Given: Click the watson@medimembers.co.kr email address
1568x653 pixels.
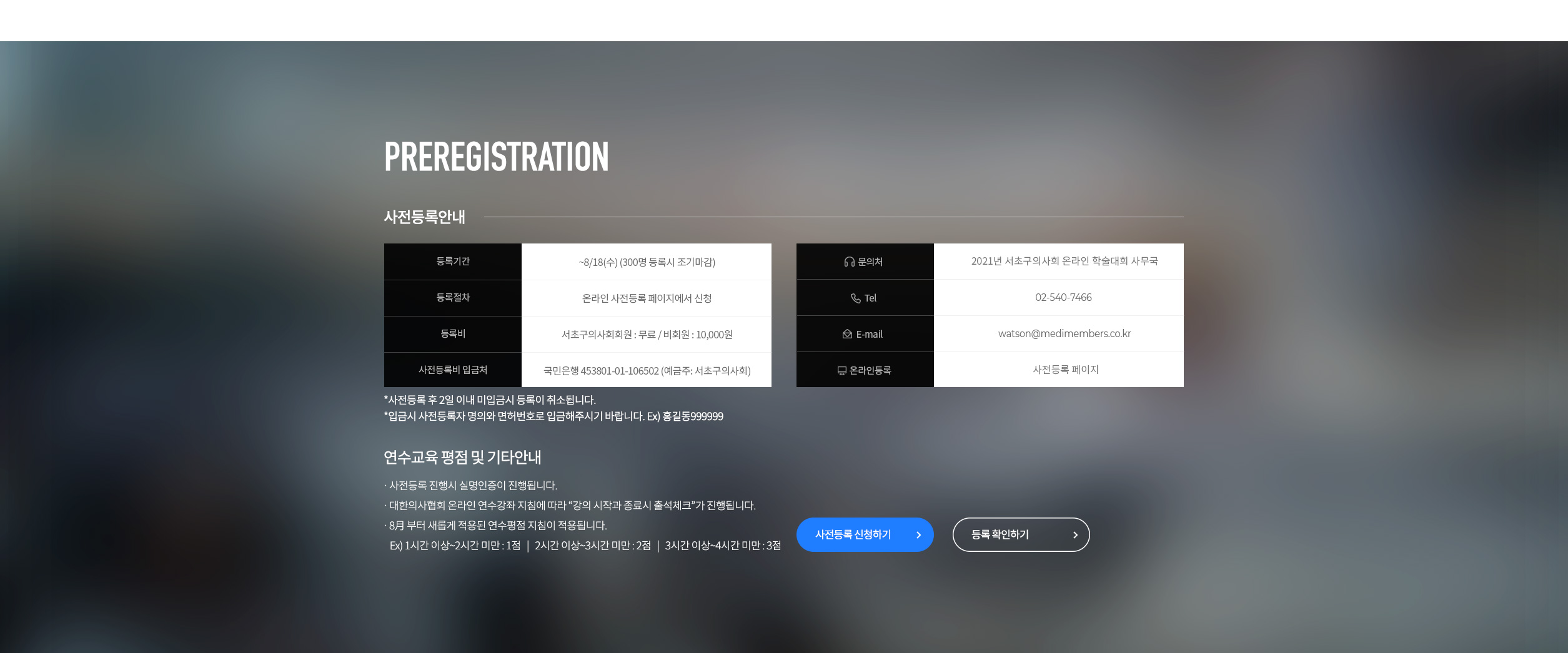Looking at the screenshot, I should click(1064, 333).
